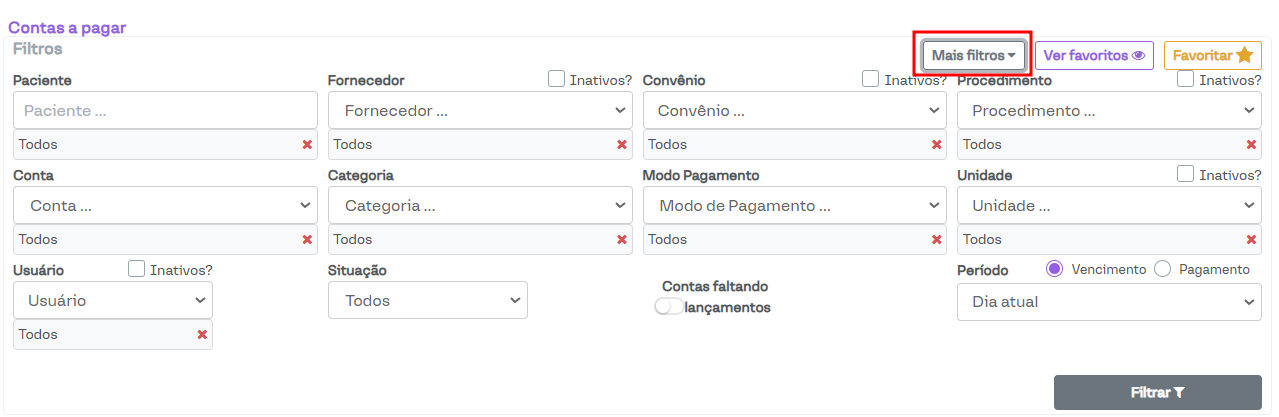
Task: Remove the Todos tag under Usuário
Action: coord(202,335)
